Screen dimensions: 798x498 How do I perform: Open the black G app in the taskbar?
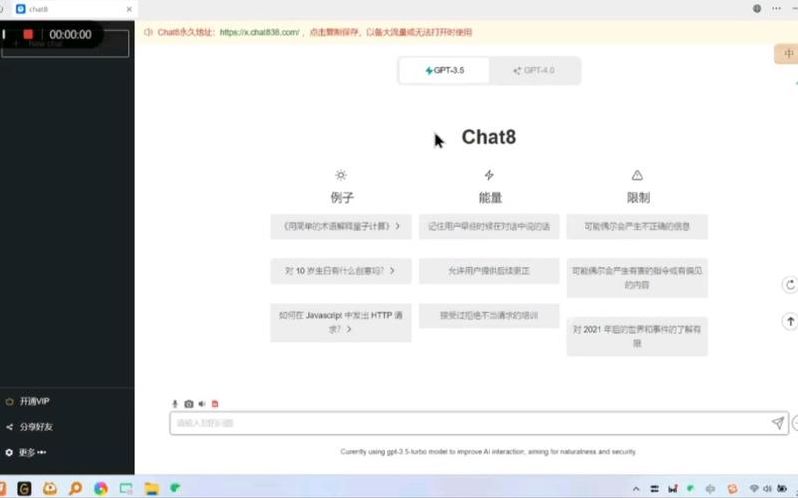[24, 489]
